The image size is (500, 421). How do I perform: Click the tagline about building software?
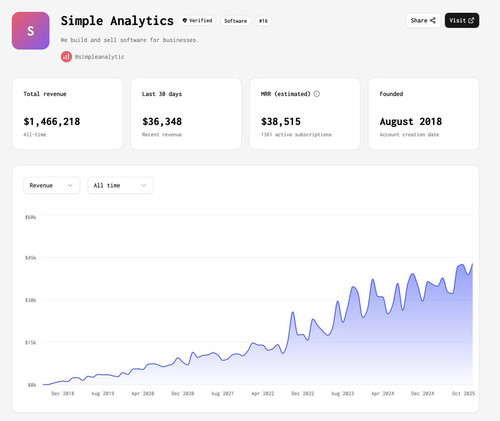click(130, 40)
